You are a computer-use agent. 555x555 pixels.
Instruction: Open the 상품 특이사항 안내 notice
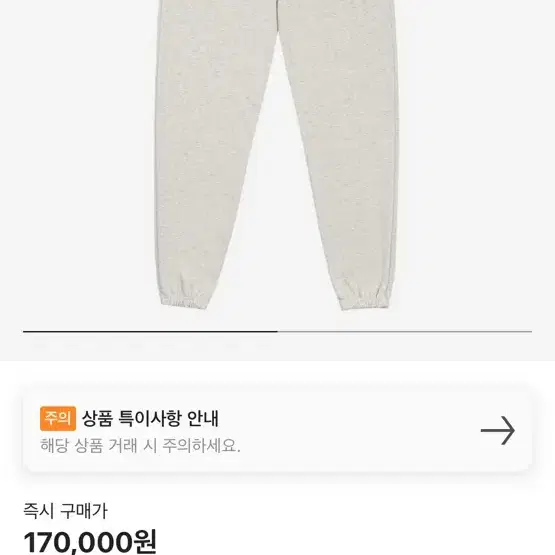pos(150,418)
